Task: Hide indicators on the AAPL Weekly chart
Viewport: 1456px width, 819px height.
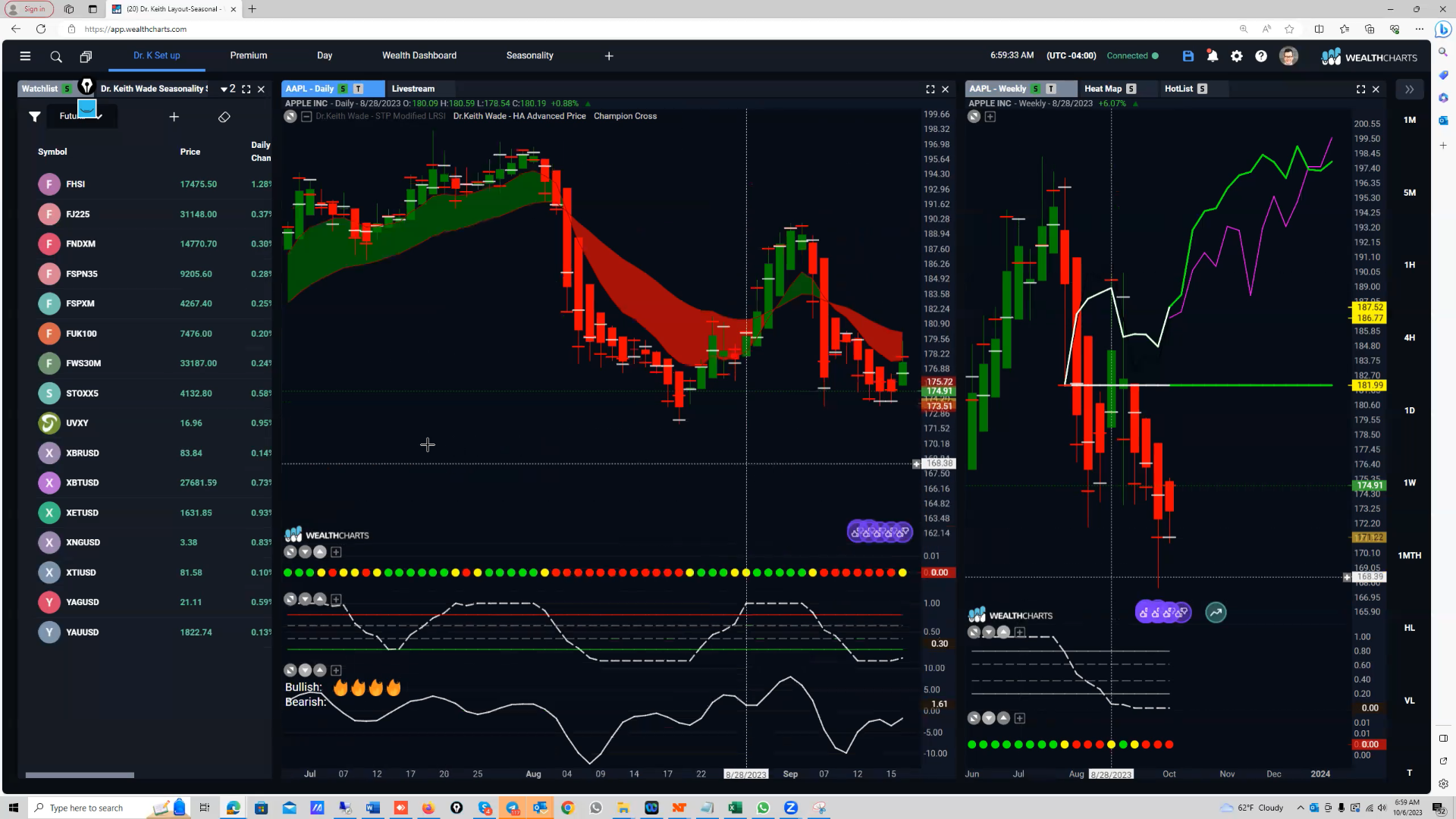Action: coord(974,117)
